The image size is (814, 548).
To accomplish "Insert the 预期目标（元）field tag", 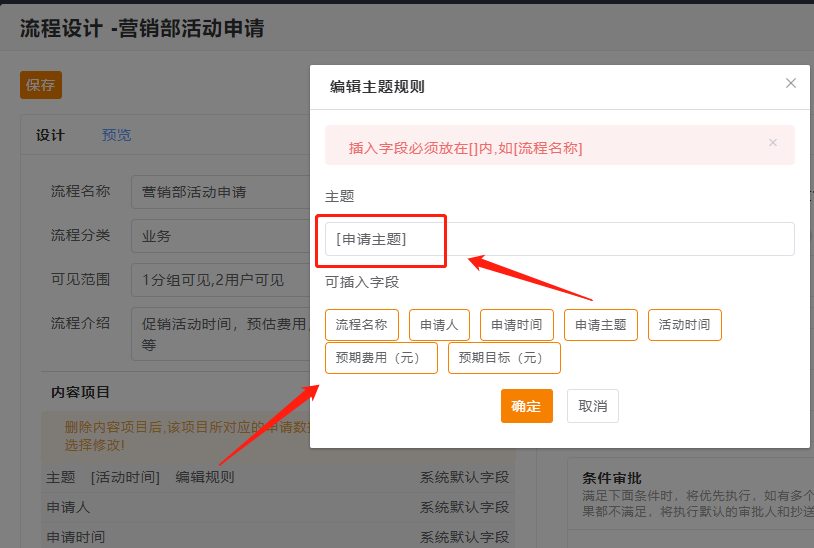I will (504, 358).
